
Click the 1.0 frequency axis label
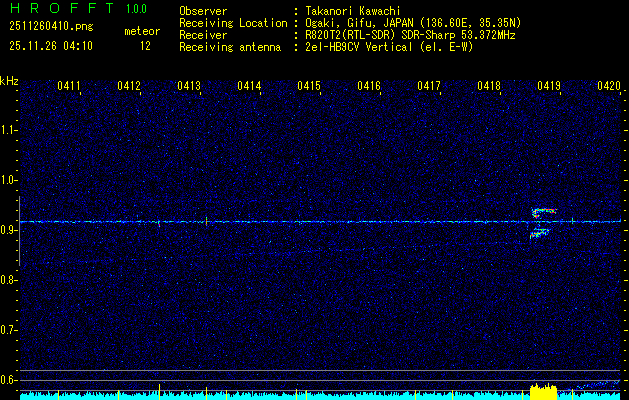pos(9,180)
